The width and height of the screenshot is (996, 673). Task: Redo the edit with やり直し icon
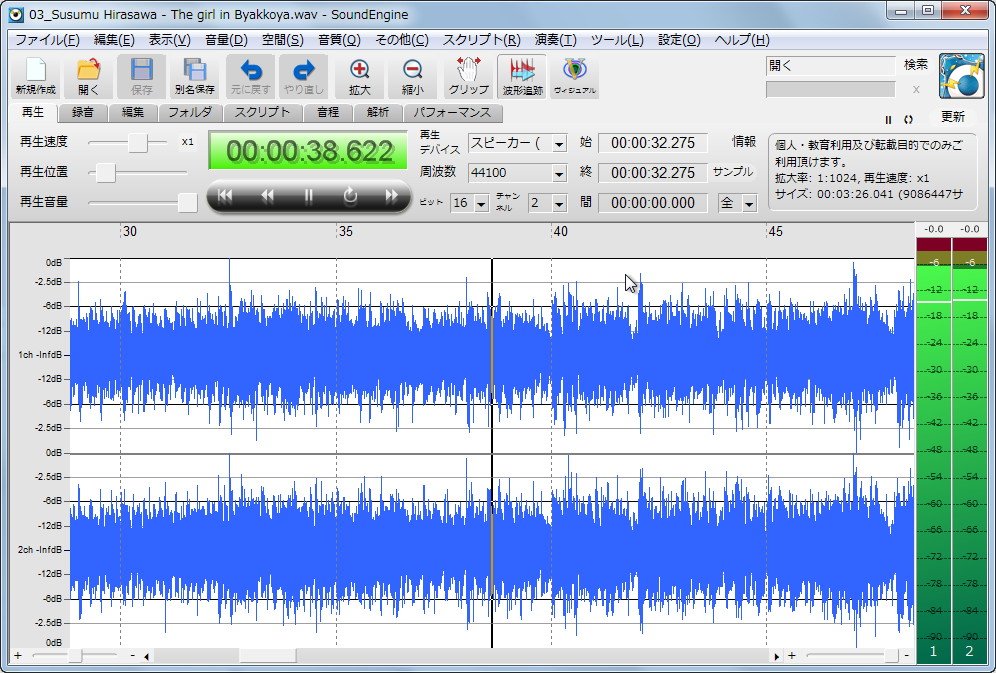[305, 75]
